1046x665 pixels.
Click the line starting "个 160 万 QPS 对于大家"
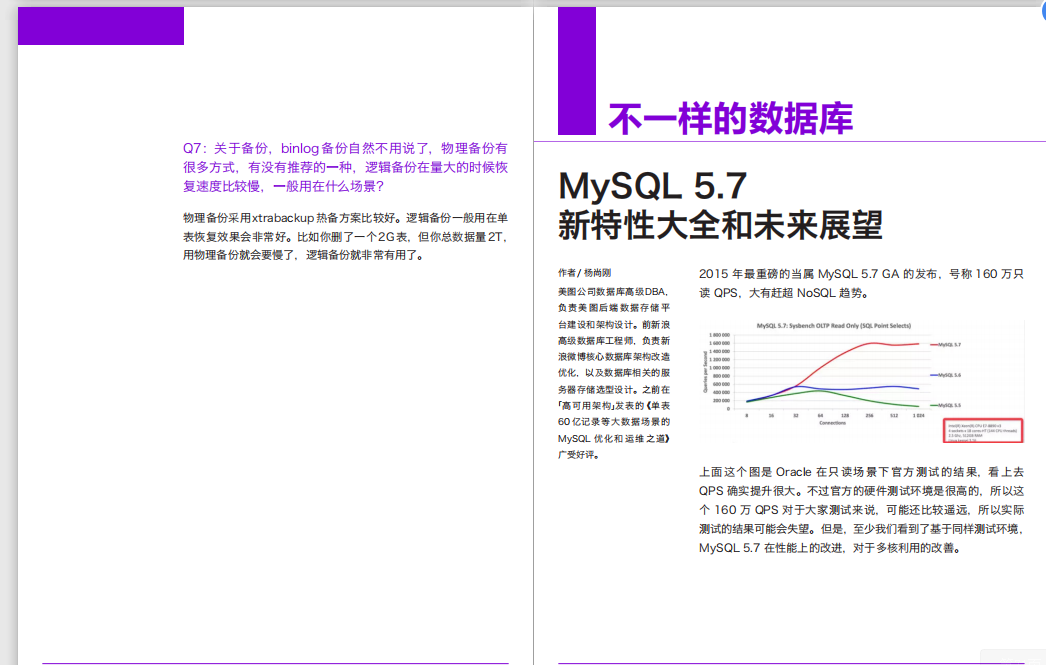(861, 510)
